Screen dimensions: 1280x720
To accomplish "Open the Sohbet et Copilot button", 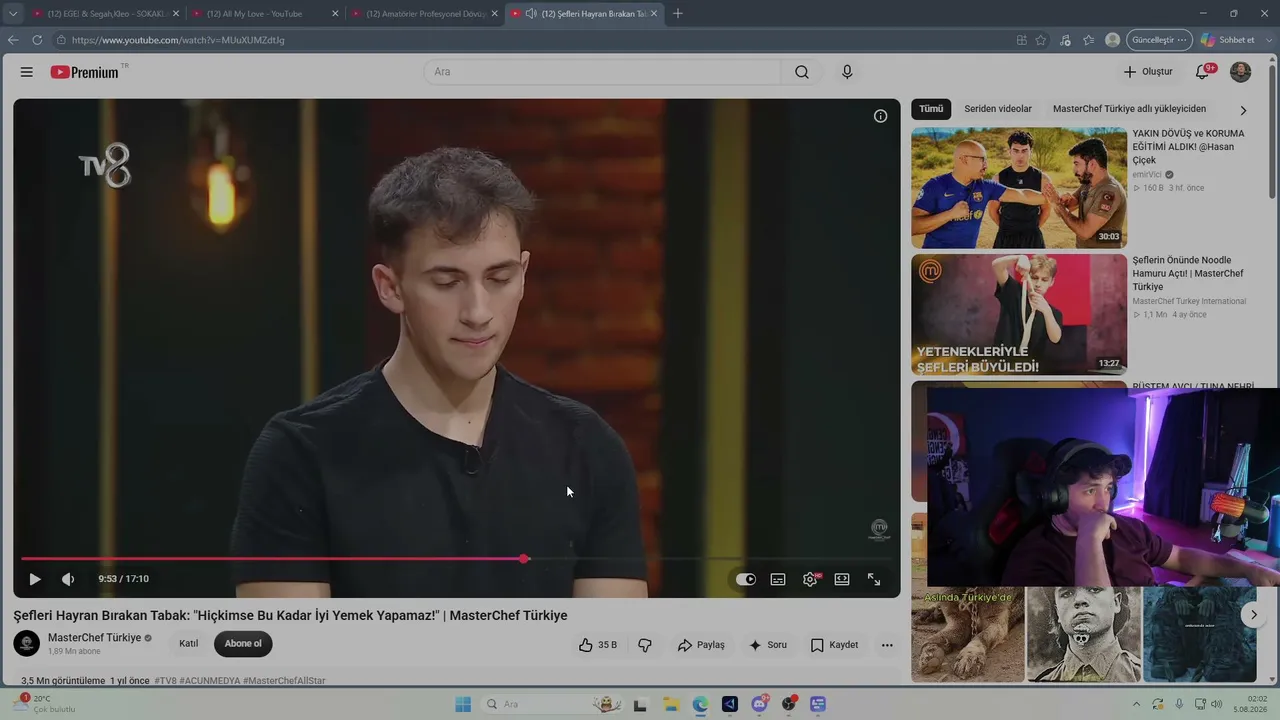I will 1228,40.
